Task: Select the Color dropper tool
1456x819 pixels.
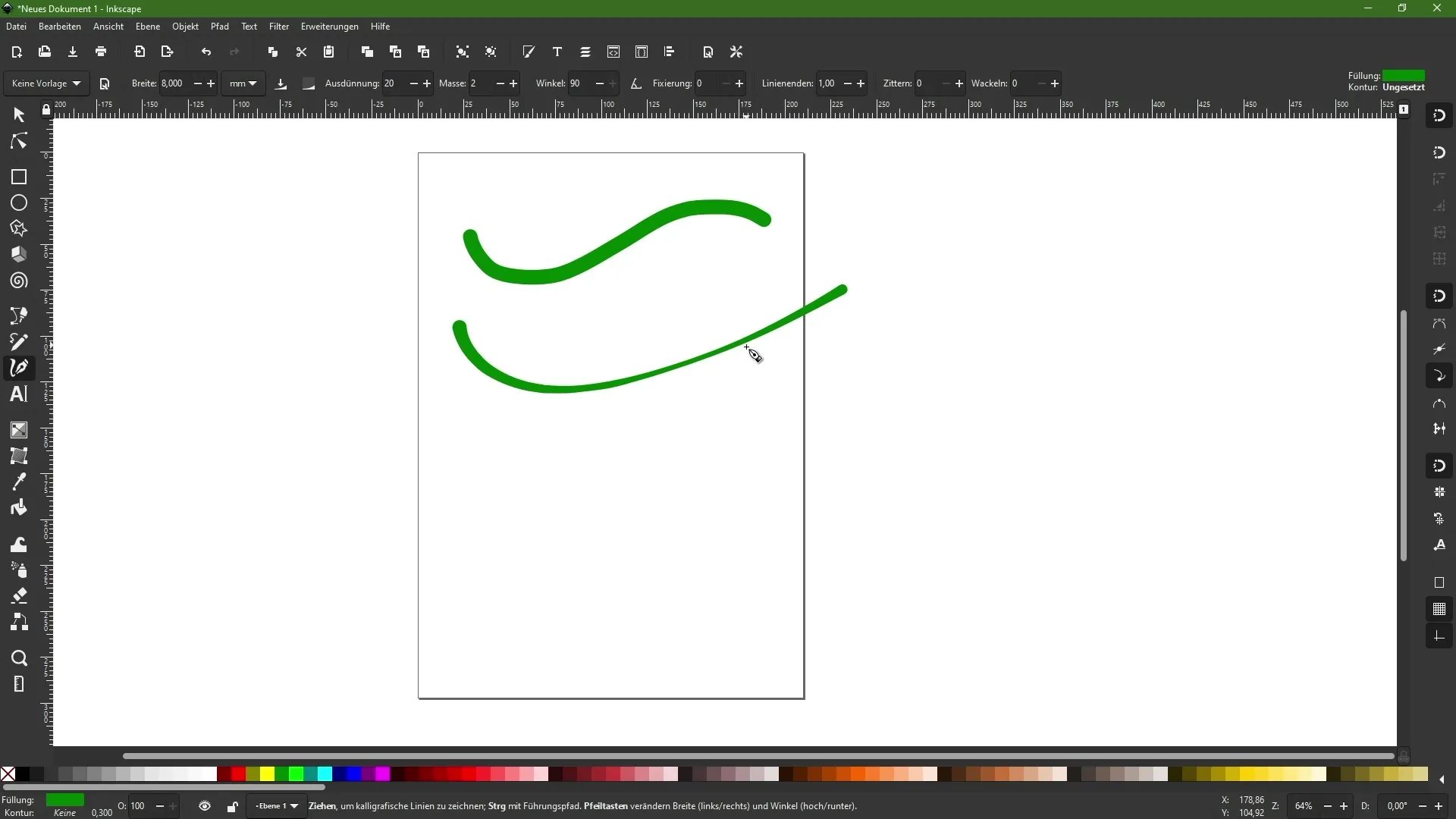Action: (19, 482)
